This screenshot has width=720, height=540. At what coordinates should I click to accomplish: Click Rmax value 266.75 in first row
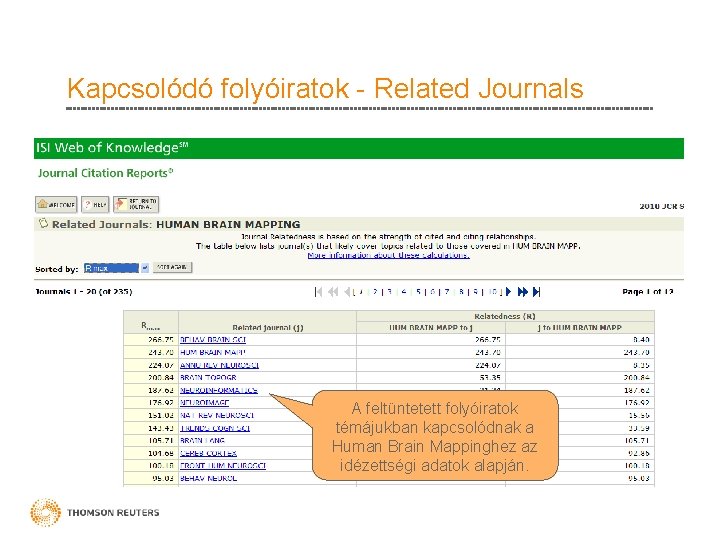tap(160, 340)
